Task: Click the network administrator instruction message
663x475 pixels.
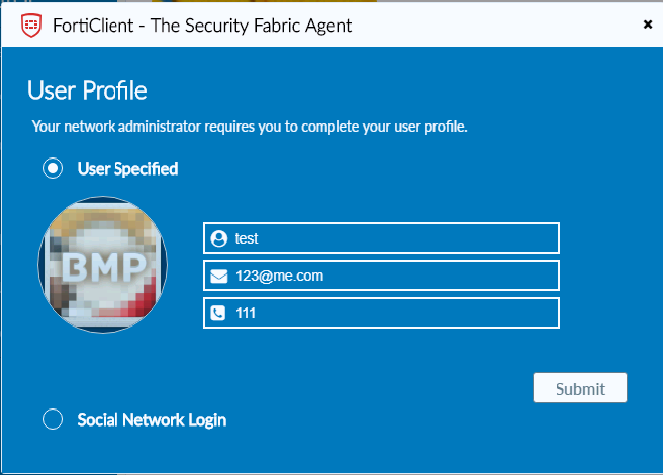Action: (249, 126)
